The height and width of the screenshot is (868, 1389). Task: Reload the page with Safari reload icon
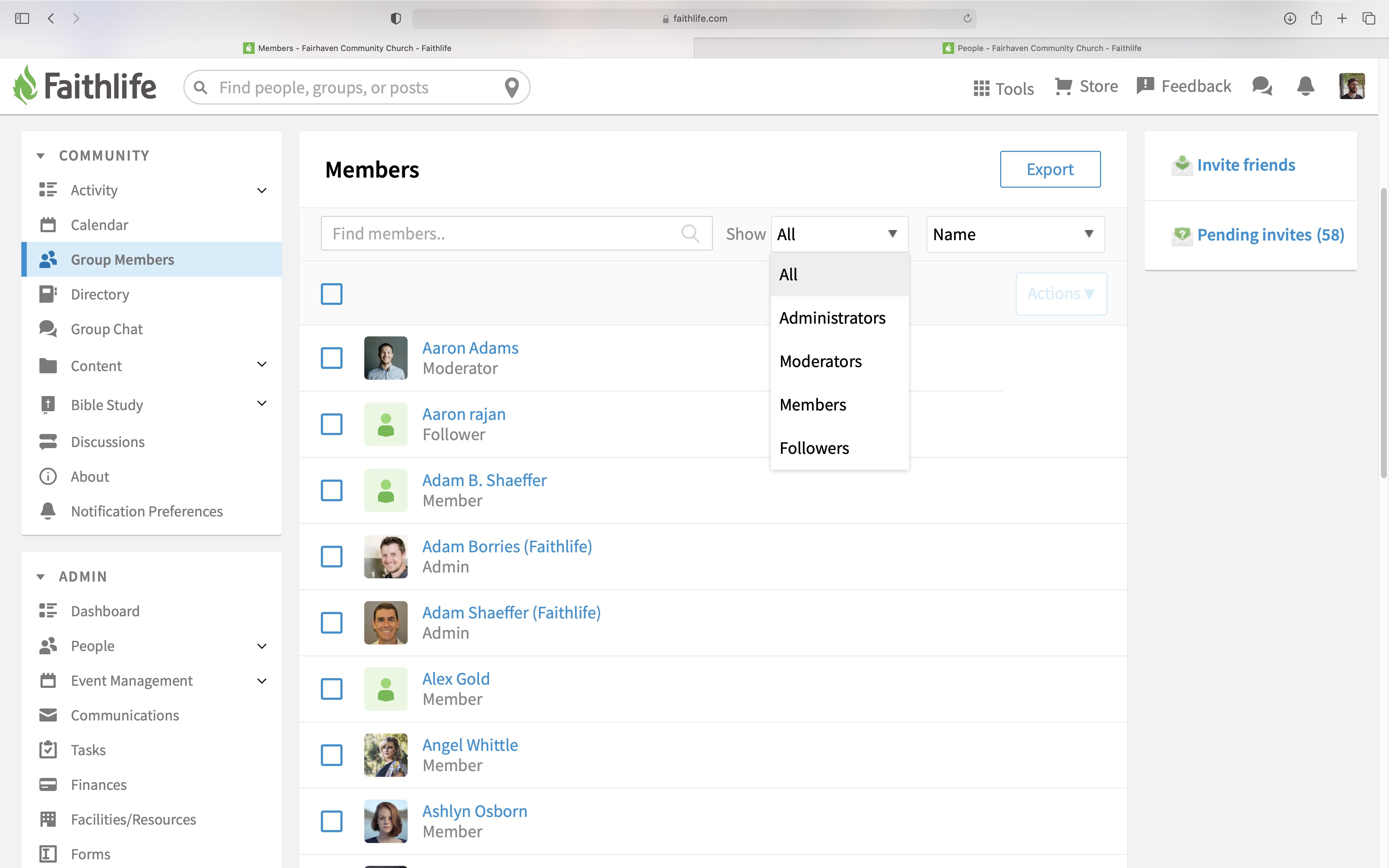tap(967, 18)
